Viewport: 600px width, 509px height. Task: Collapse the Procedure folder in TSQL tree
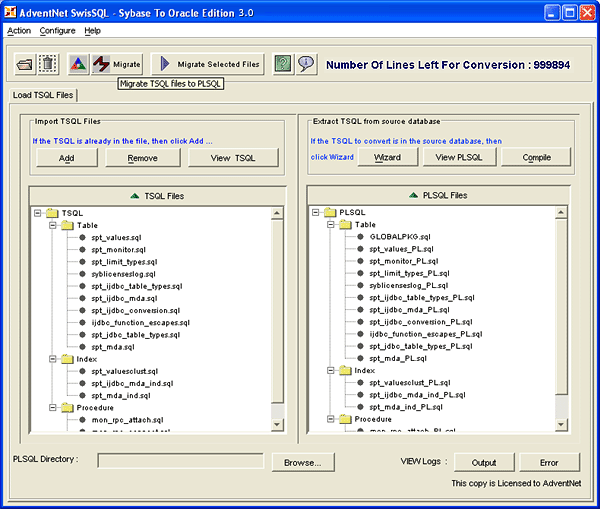[x=53, y=408]
